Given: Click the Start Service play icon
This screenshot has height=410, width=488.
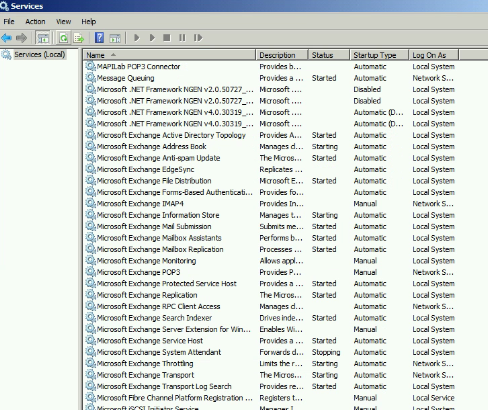Looking at the screenshot, I should click(x=136, y=38).
